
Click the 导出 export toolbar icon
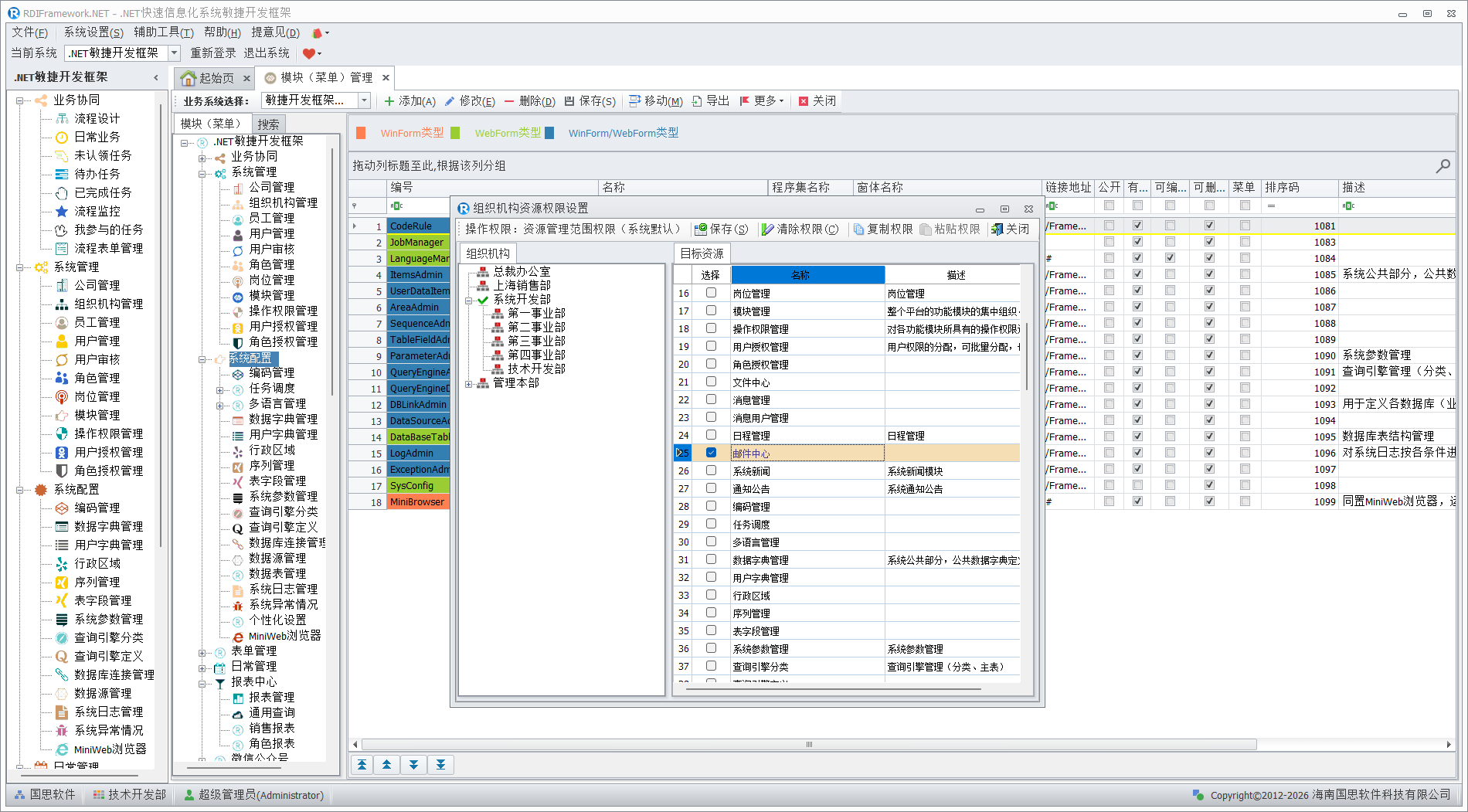697,101
